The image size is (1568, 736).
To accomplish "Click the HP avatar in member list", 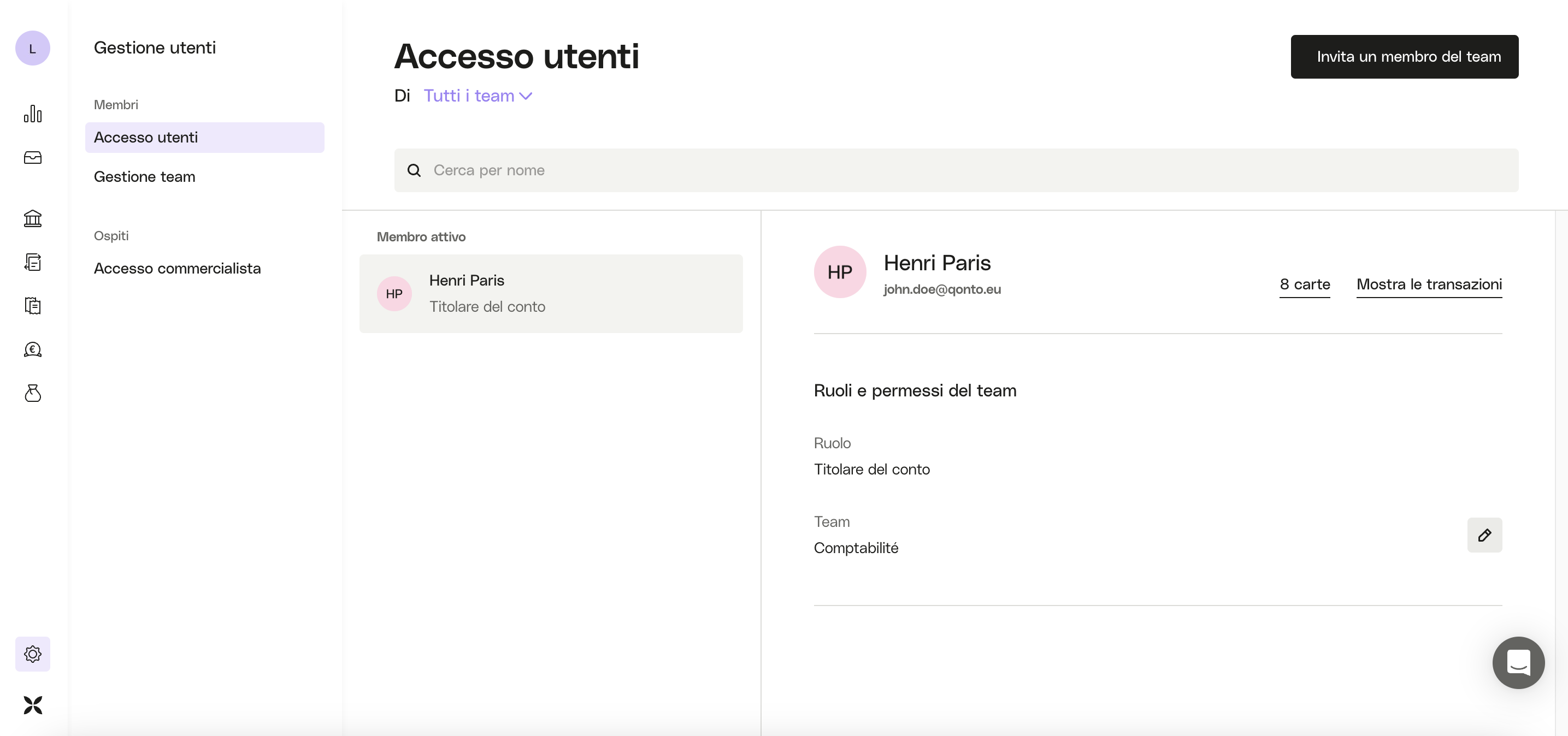I will click(x=394, y=294).
